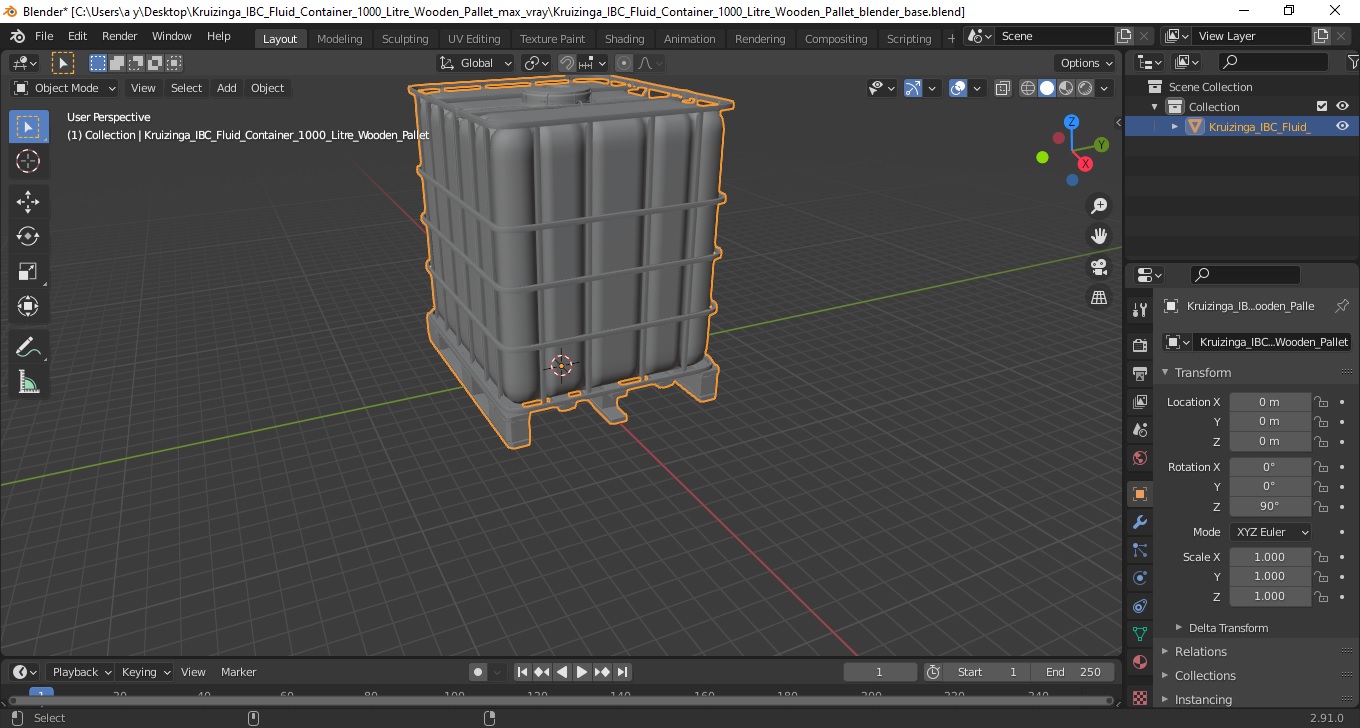
Task: Select the Transform tool
Action: click(x=28, y=306)
